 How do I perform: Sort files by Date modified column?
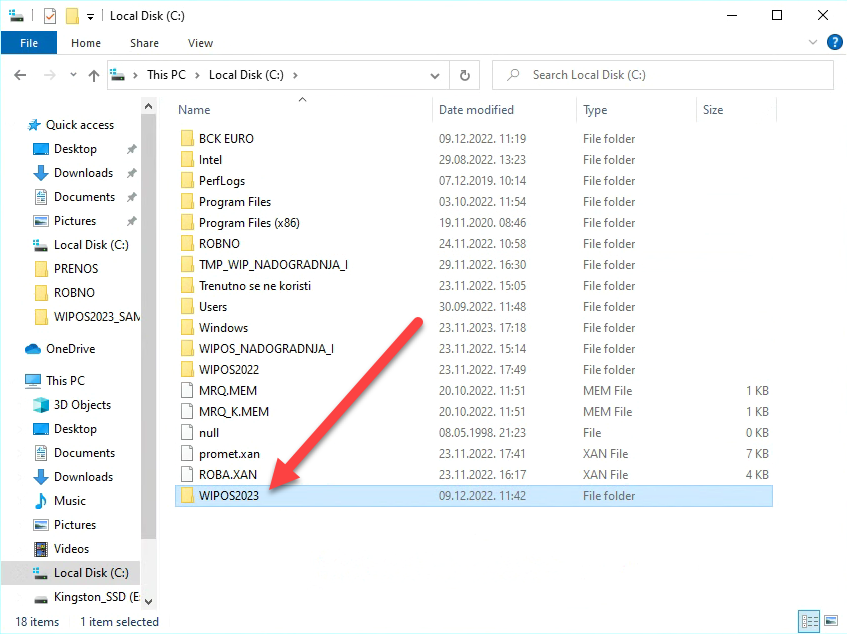pyautogui.click(x=476, y=110)
